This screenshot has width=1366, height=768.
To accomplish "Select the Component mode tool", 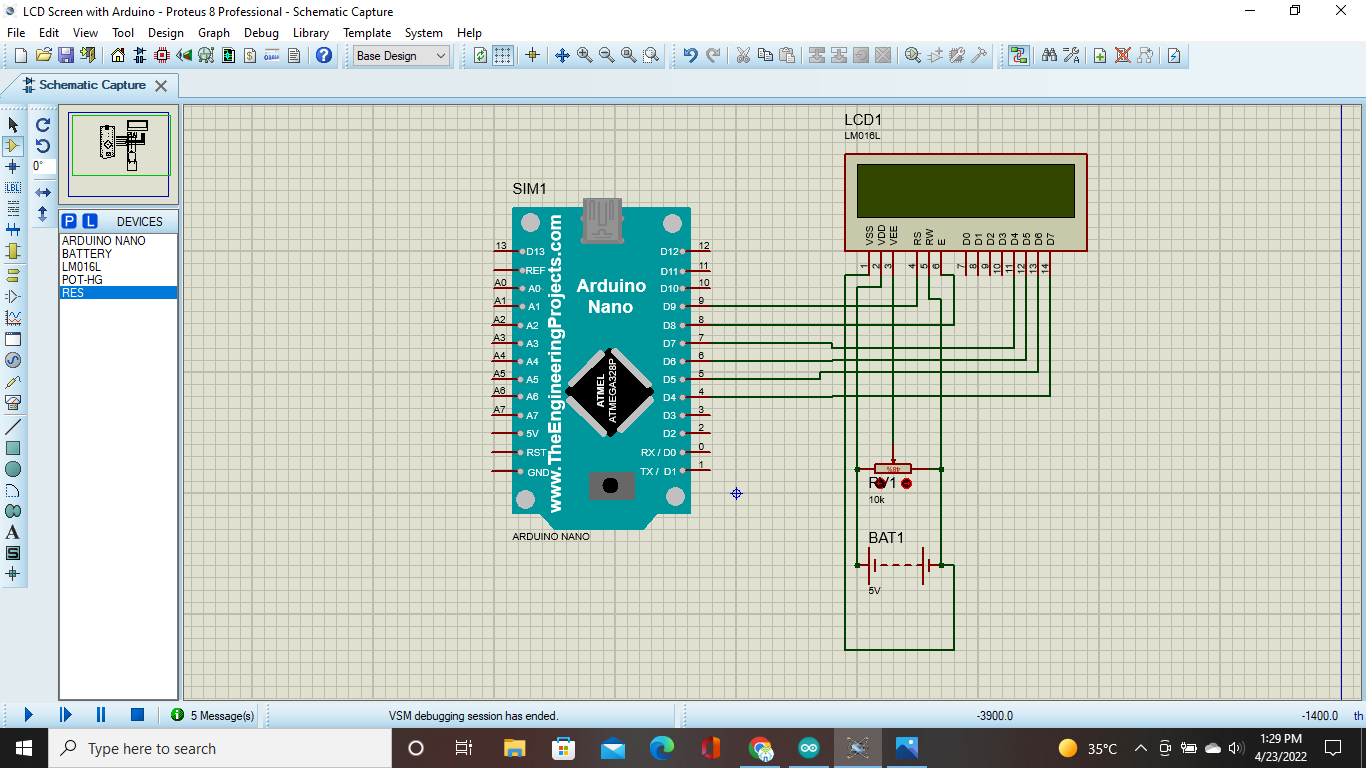I will tap(13, 146).
